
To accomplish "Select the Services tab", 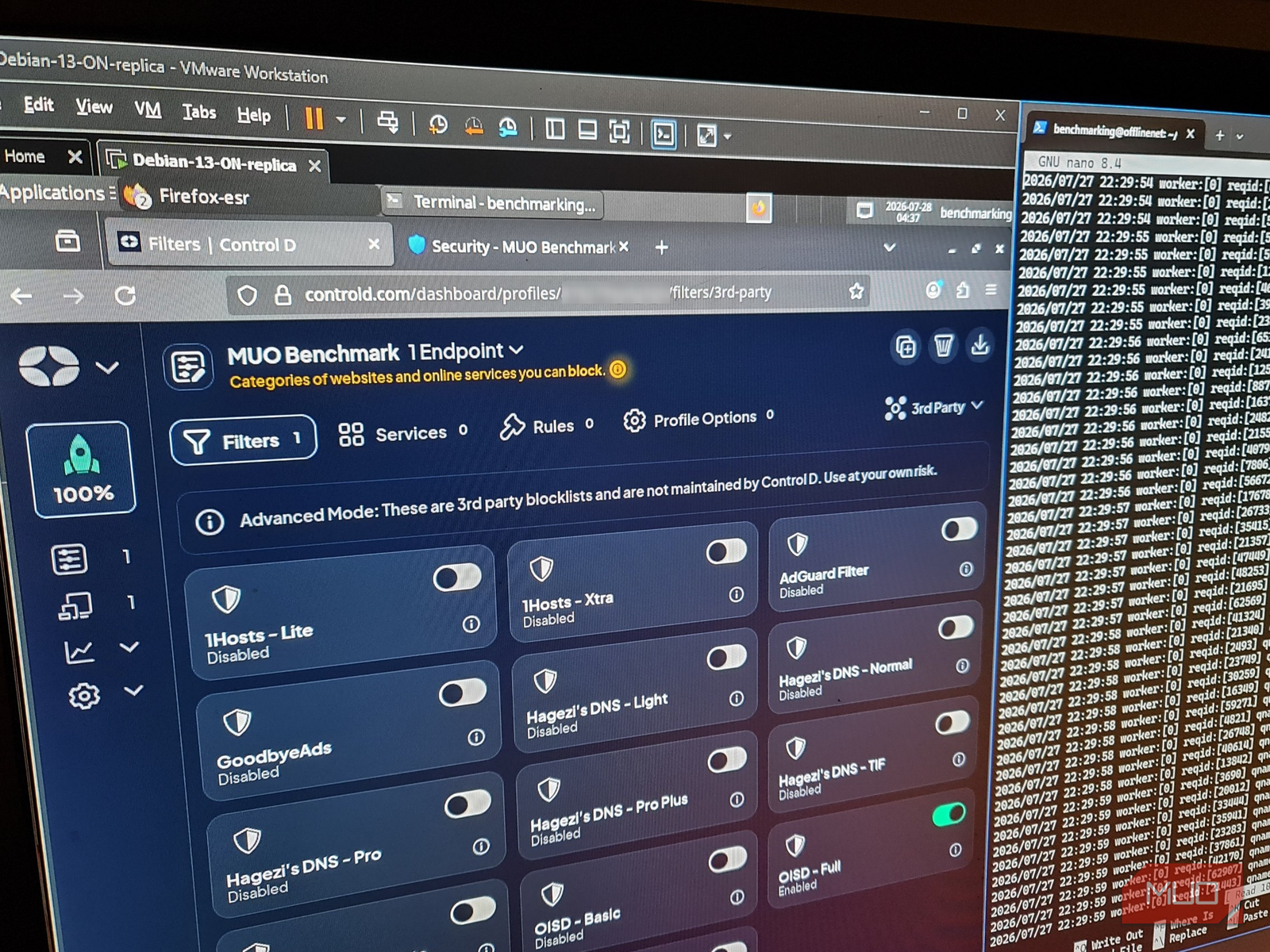I will point(403,433).
